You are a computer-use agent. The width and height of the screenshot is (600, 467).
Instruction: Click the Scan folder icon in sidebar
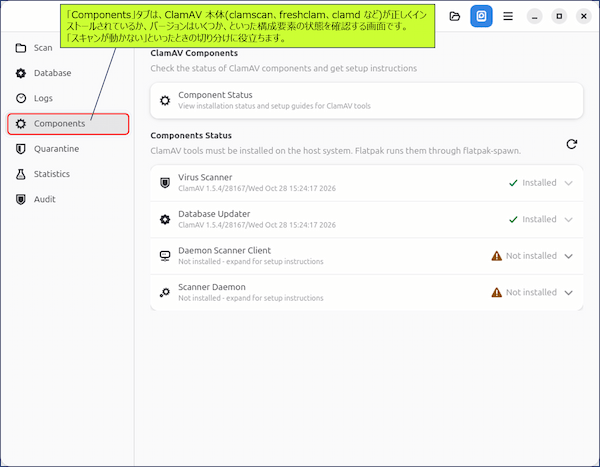(21, 48)
